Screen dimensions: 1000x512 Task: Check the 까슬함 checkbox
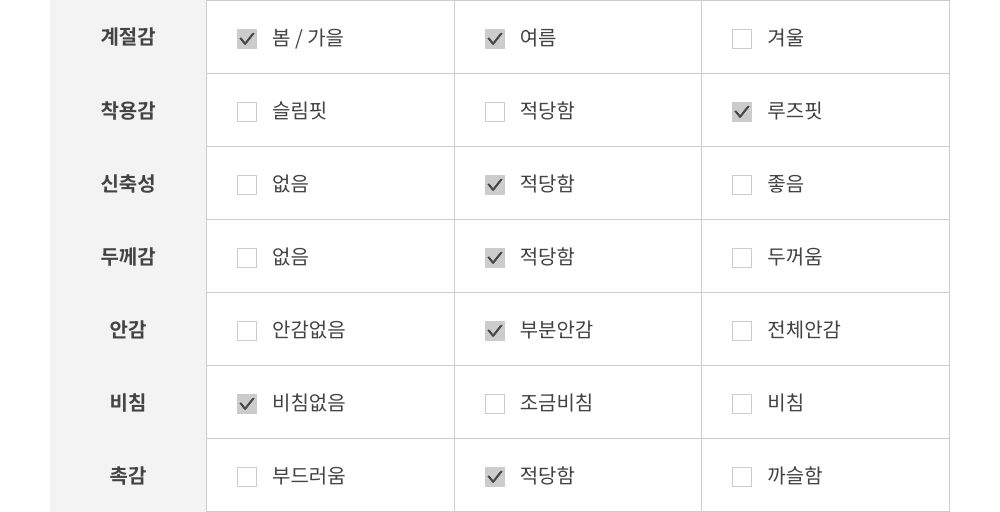coord(742,477)
